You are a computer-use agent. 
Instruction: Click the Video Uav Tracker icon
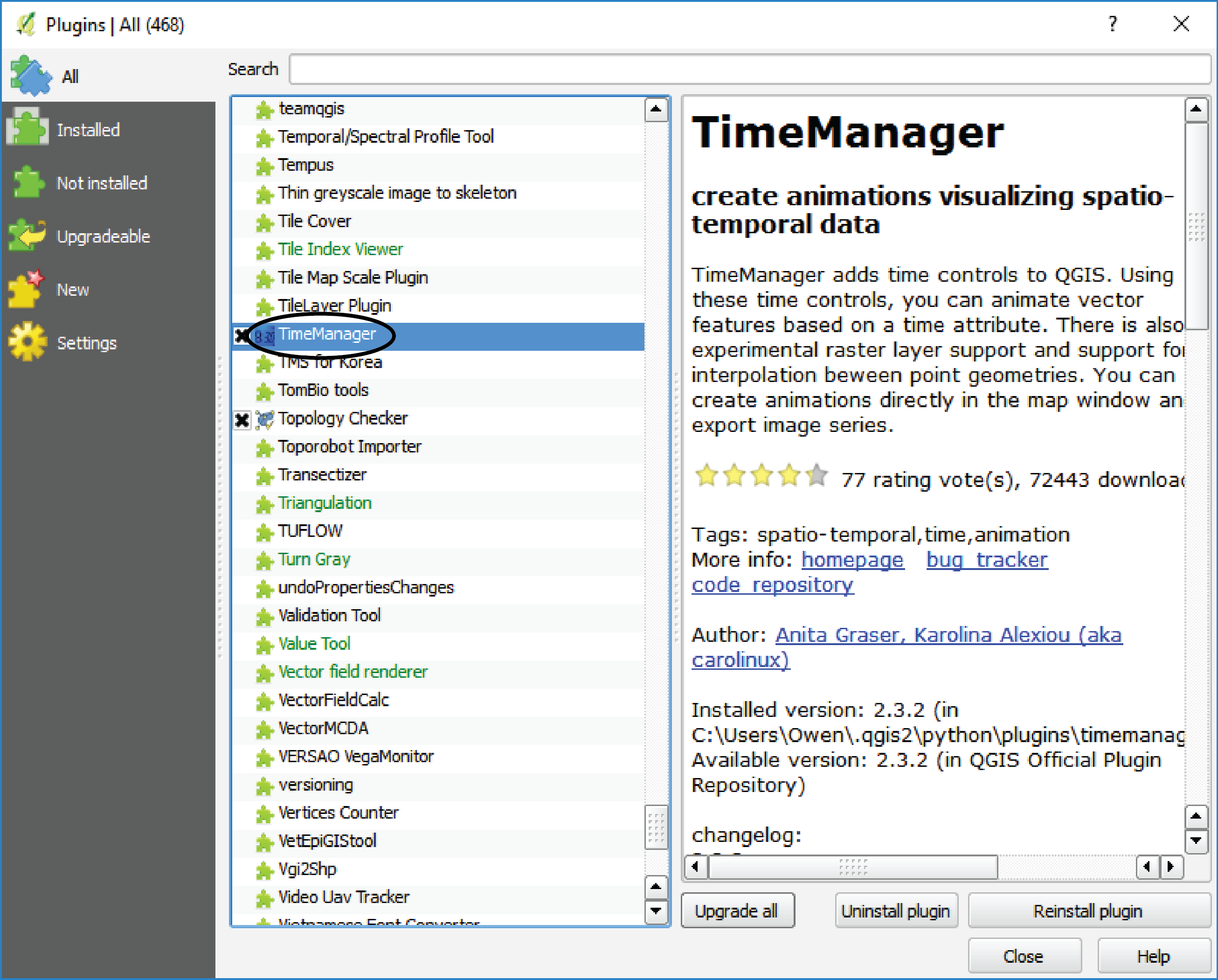click(264, 899)
